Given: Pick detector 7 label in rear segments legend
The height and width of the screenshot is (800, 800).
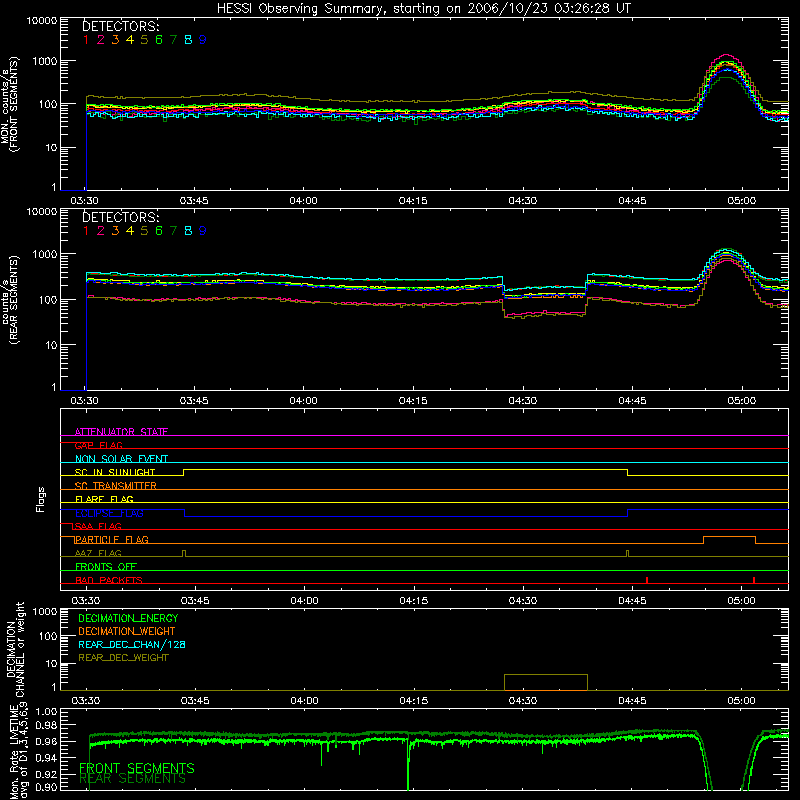Looking at the screenshot, I should point(173,231).
